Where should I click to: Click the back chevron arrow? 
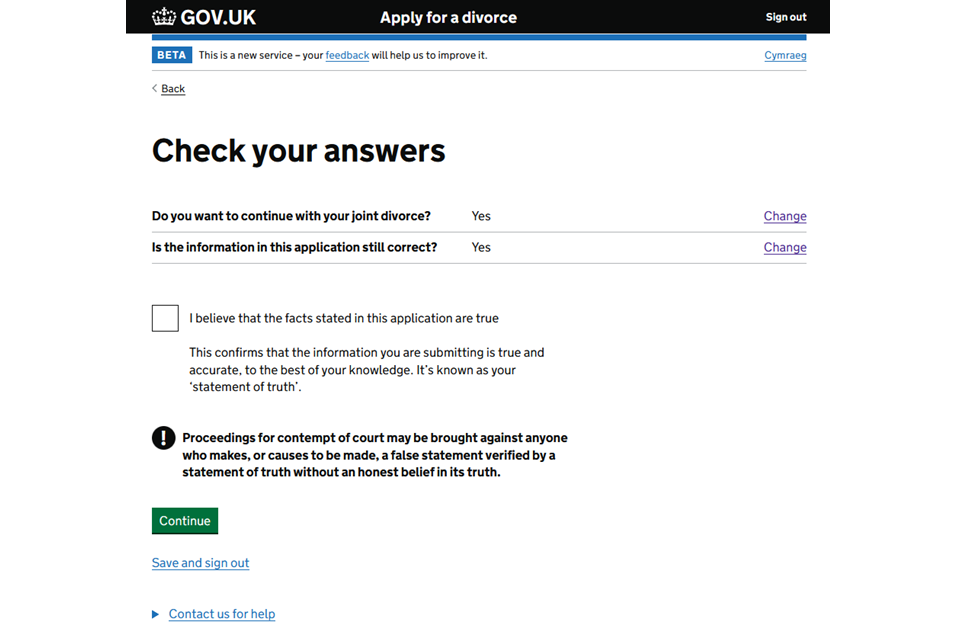tap(154, 88)
